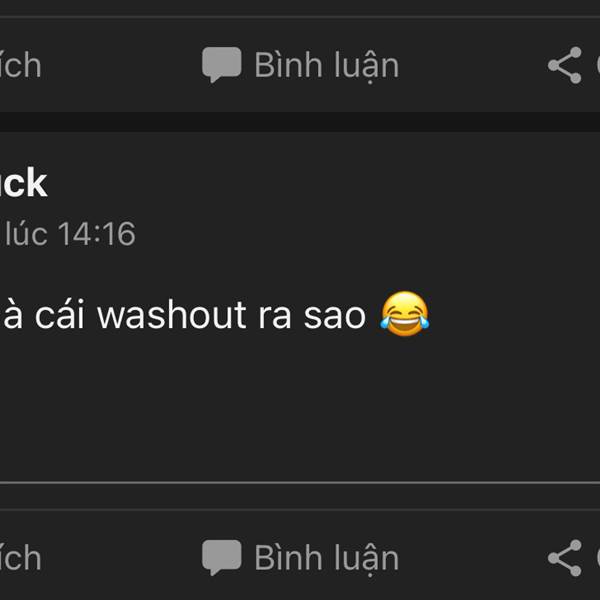This screenshot has height=600, width=600.
Task: Click the post text "cái washout ra sao"
Action: (200, 315)
